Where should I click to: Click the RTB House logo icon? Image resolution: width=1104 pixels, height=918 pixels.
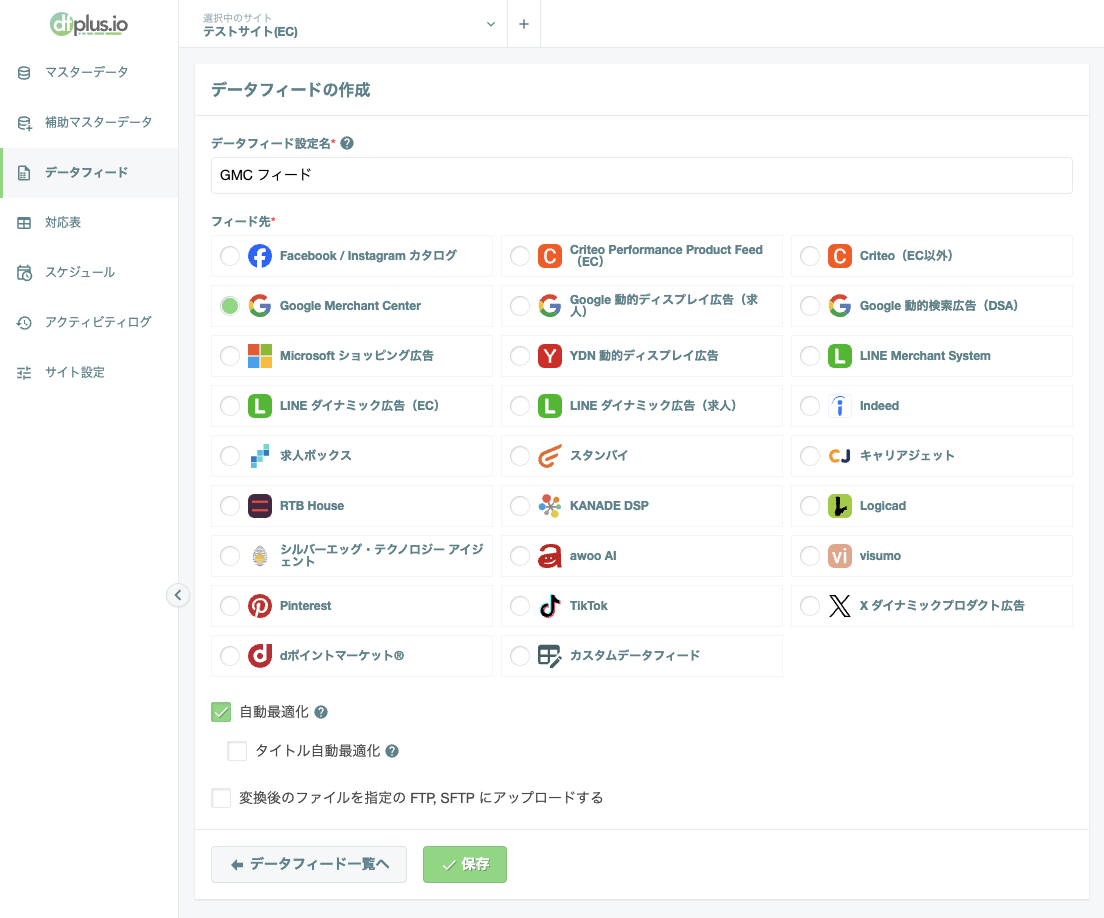260,505
